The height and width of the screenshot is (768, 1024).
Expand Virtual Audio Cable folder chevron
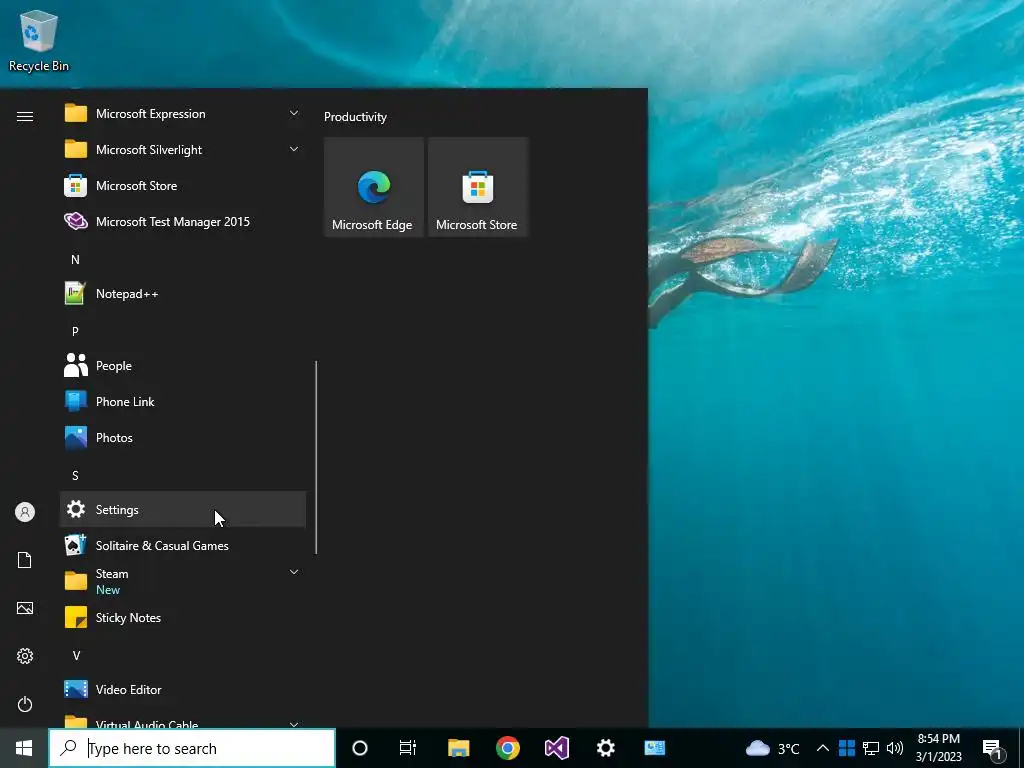click(x=294, y=724)
